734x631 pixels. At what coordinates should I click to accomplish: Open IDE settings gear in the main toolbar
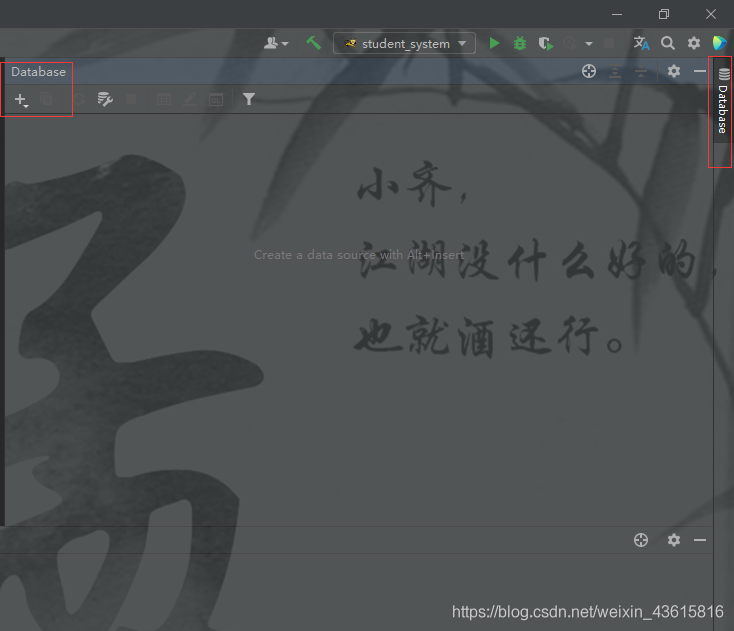694,44
